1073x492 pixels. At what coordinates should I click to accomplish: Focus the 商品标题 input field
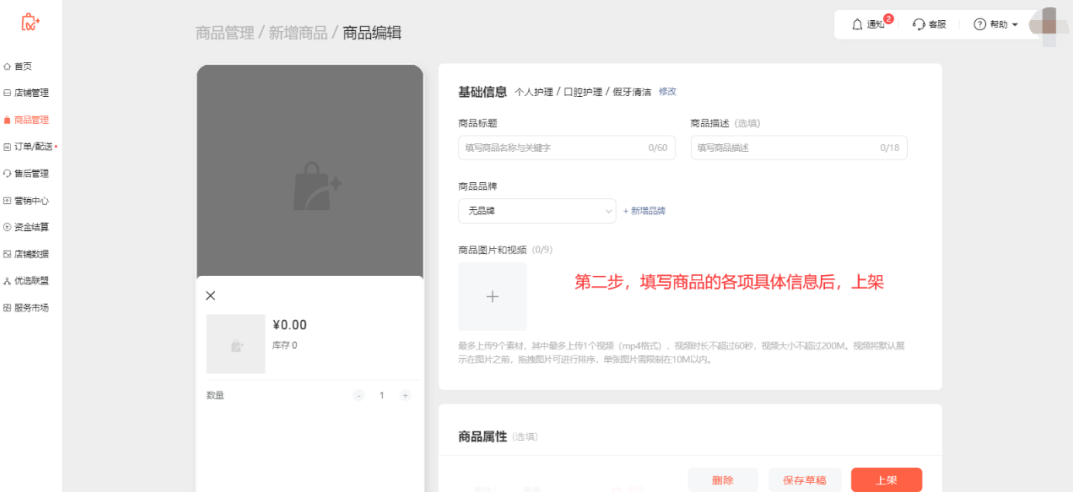point(567,148)
